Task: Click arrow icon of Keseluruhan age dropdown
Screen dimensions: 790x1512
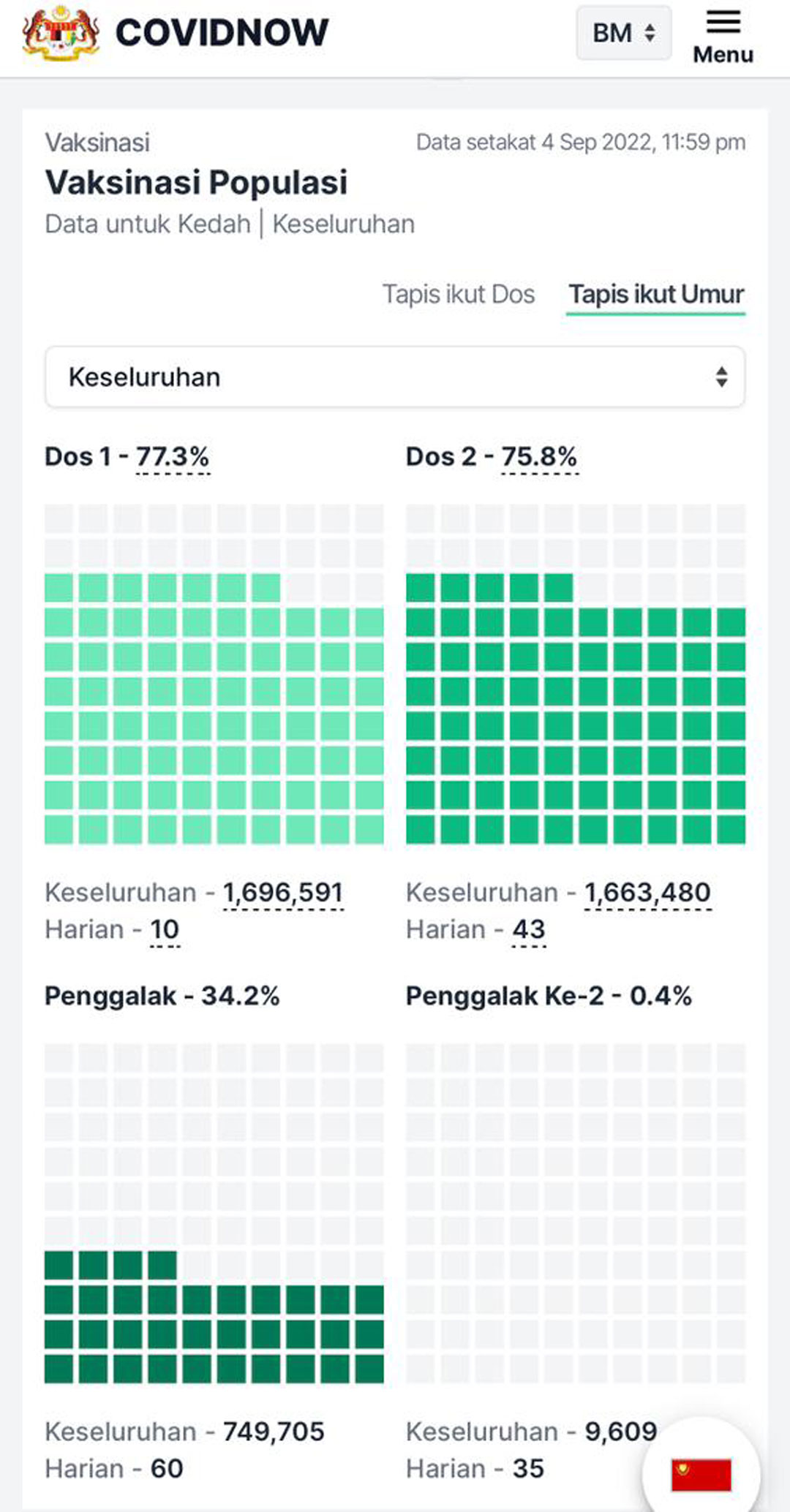Action: (721, 377)
